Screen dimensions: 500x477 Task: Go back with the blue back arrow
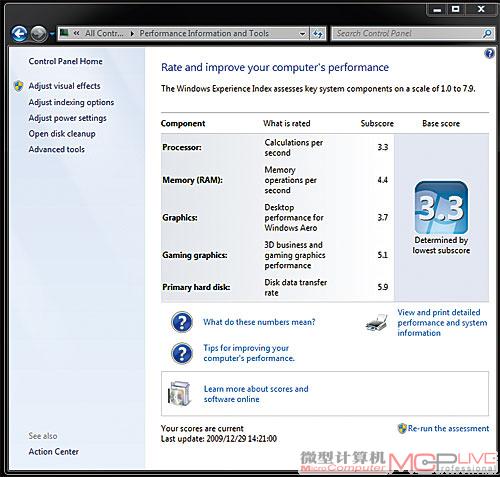19,33
